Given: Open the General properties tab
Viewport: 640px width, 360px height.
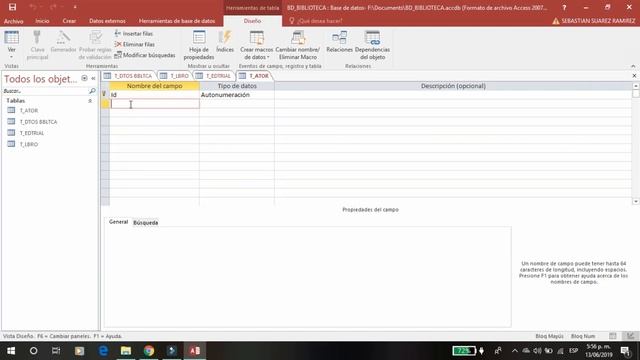Looking at the screenshot, I should [118, 222].
